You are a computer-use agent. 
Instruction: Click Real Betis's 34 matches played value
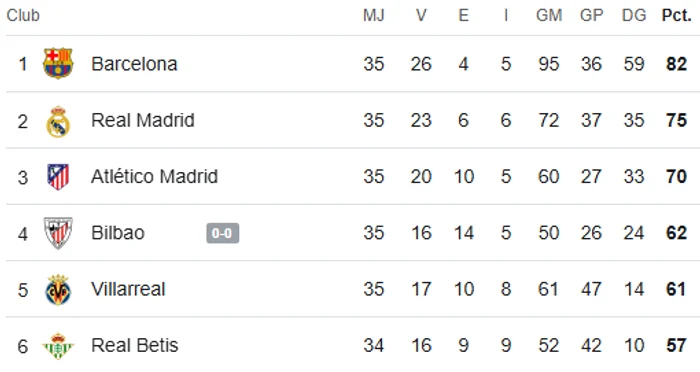click(374, 345)
